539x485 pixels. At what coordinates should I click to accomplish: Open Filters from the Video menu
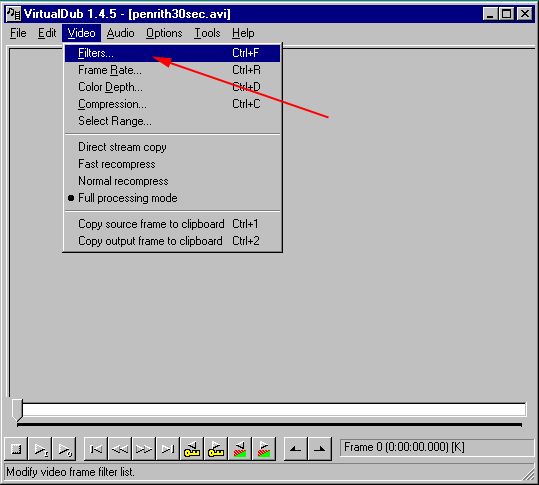click(x=173, y=53)
